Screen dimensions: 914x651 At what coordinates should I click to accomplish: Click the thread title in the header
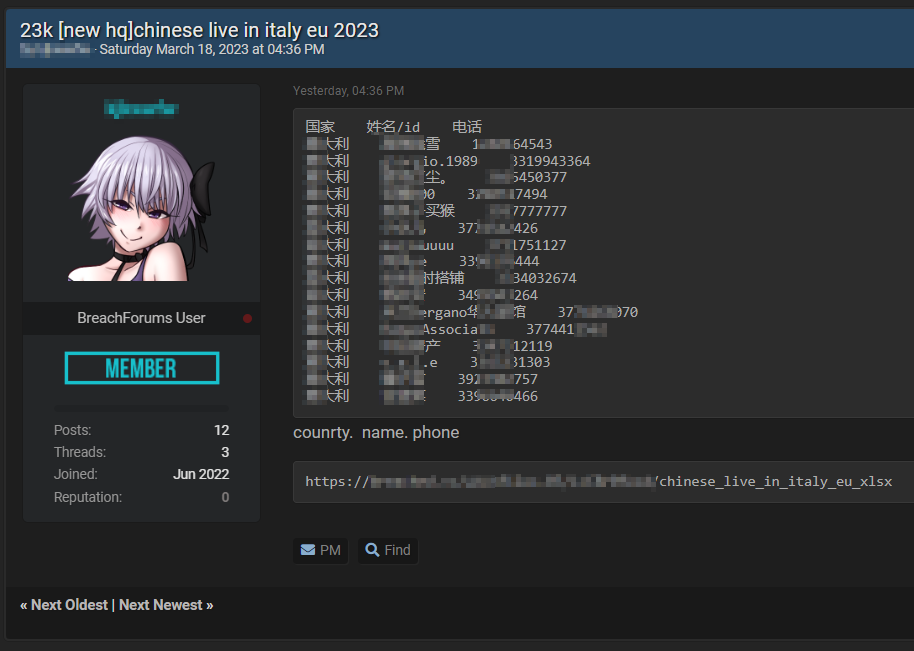[x=199, y=30]
